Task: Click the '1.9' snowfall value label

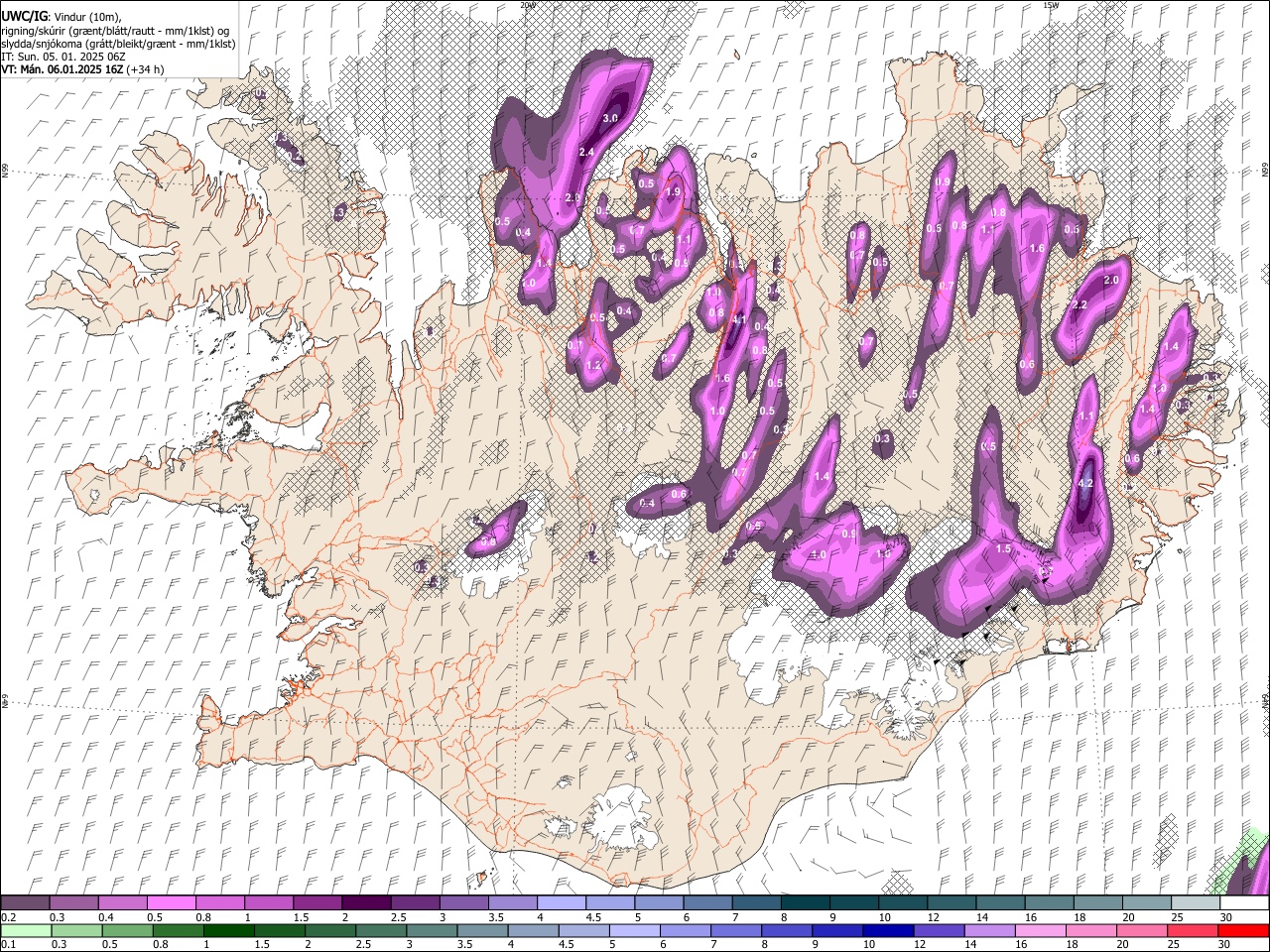Action: pos(673,192)
